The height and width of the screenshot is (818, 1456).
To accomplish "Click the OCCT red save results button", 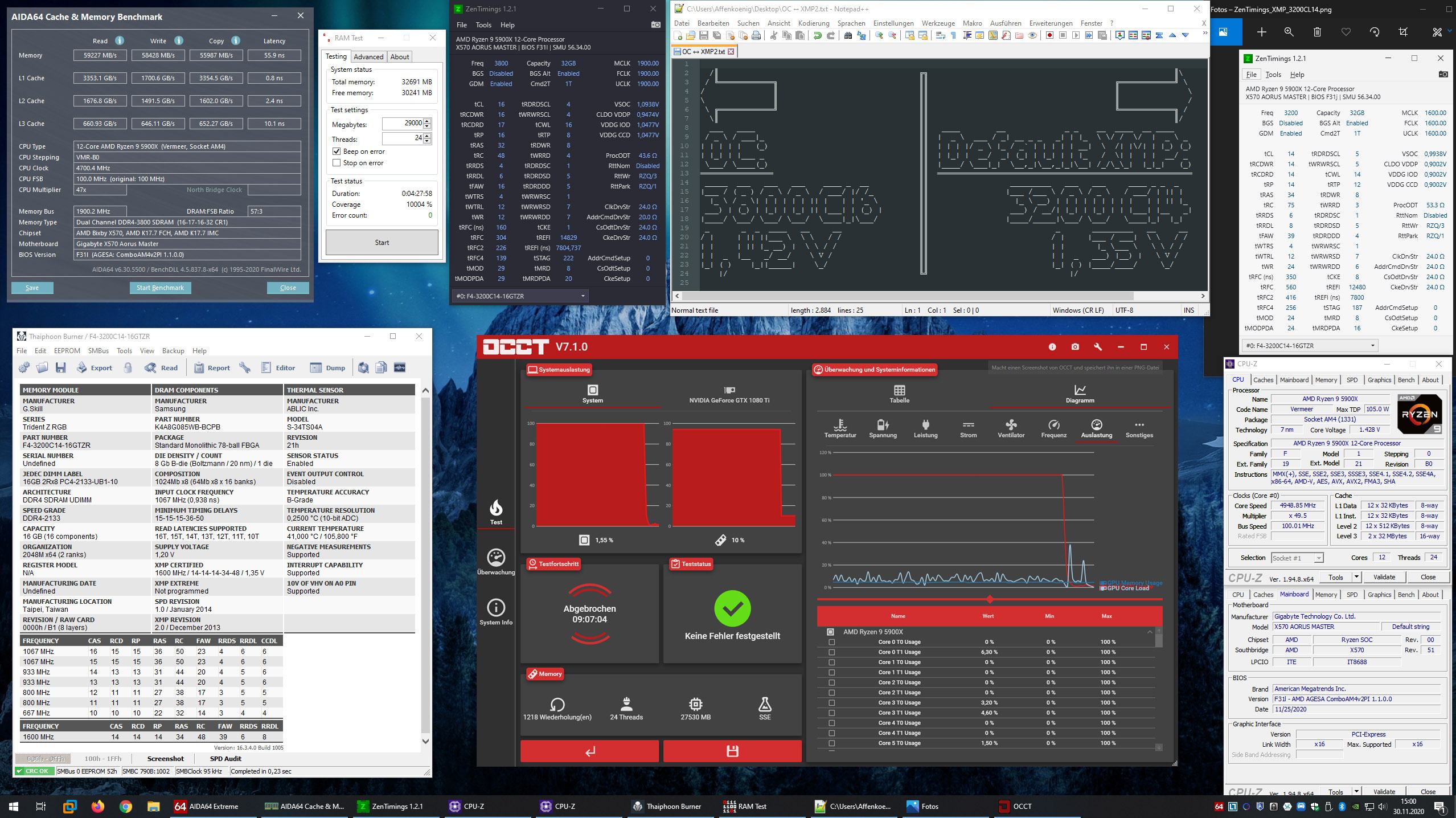I will (x=732, y=751).
